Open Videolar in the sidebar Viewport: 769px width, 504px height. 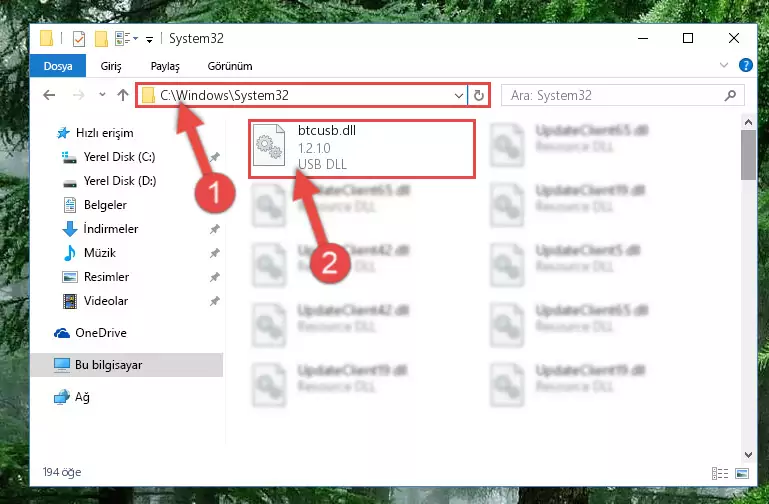click(x=106, y=301)
